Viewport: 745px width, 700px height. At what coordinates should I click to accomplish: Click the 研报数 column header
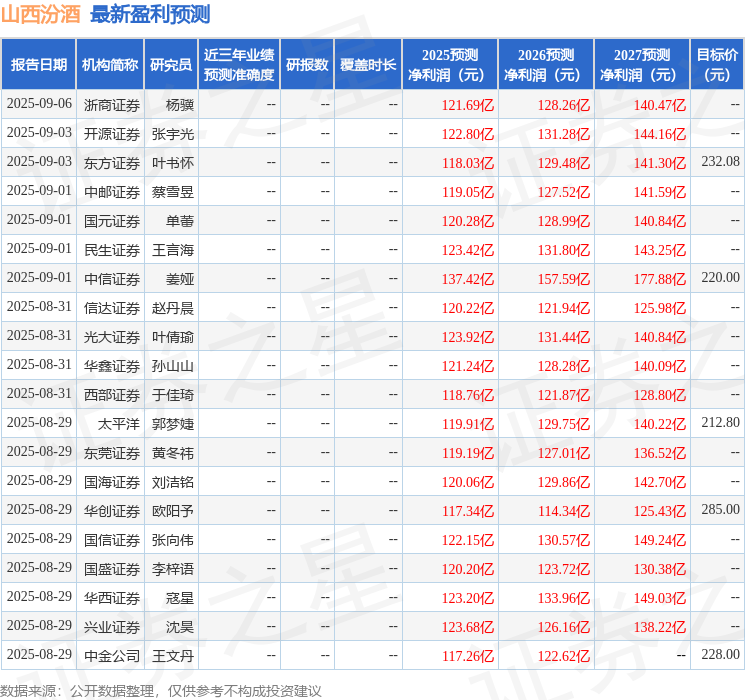(307, 65)
